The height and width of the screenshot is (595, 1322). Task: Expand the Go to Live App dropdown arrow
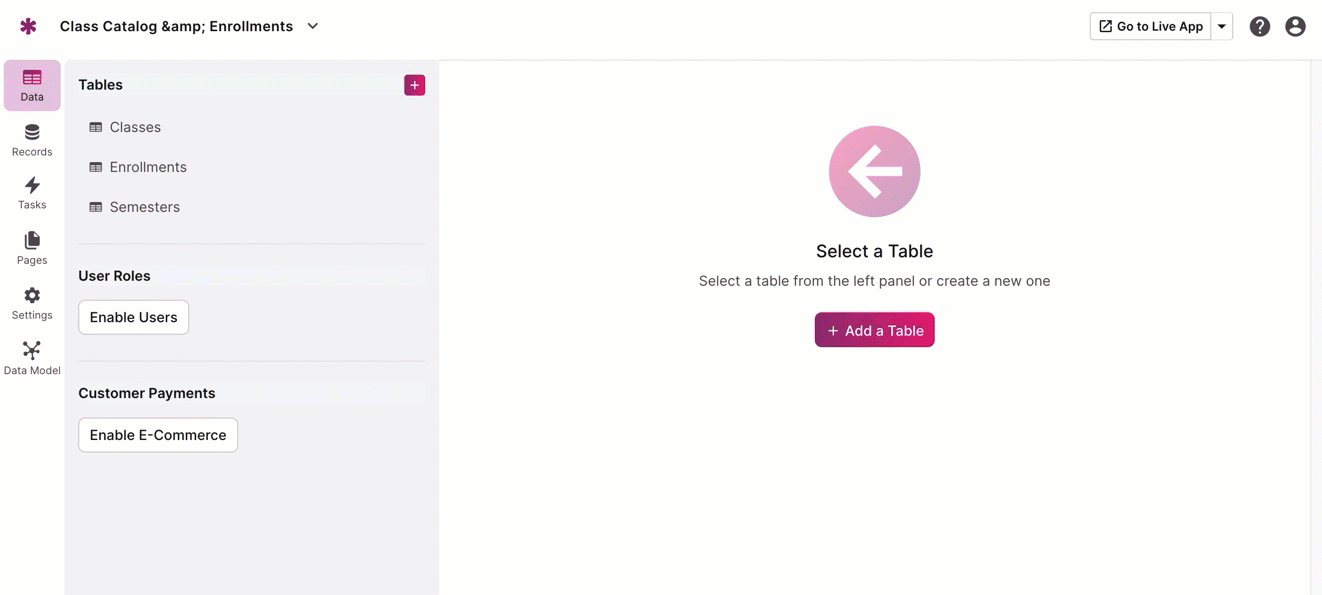[x=1222, y=26]
